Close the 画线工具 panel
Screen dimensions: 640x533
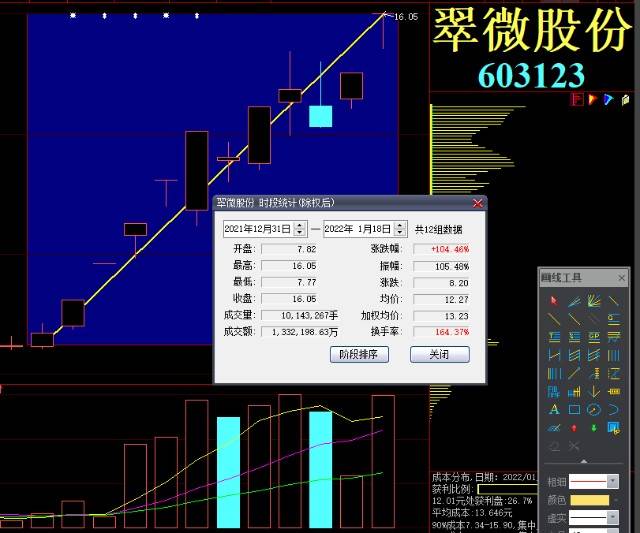[621, 278]
